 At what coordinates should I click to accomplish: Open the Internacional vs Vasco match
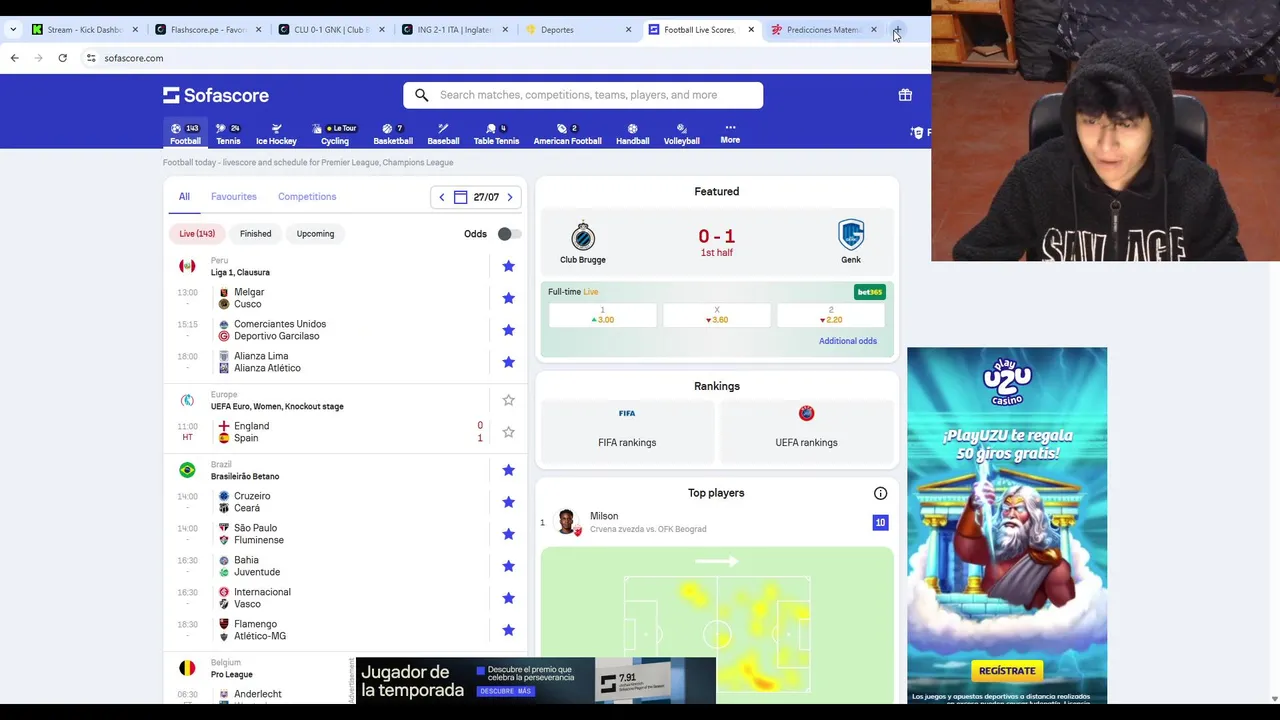point(345,598)
